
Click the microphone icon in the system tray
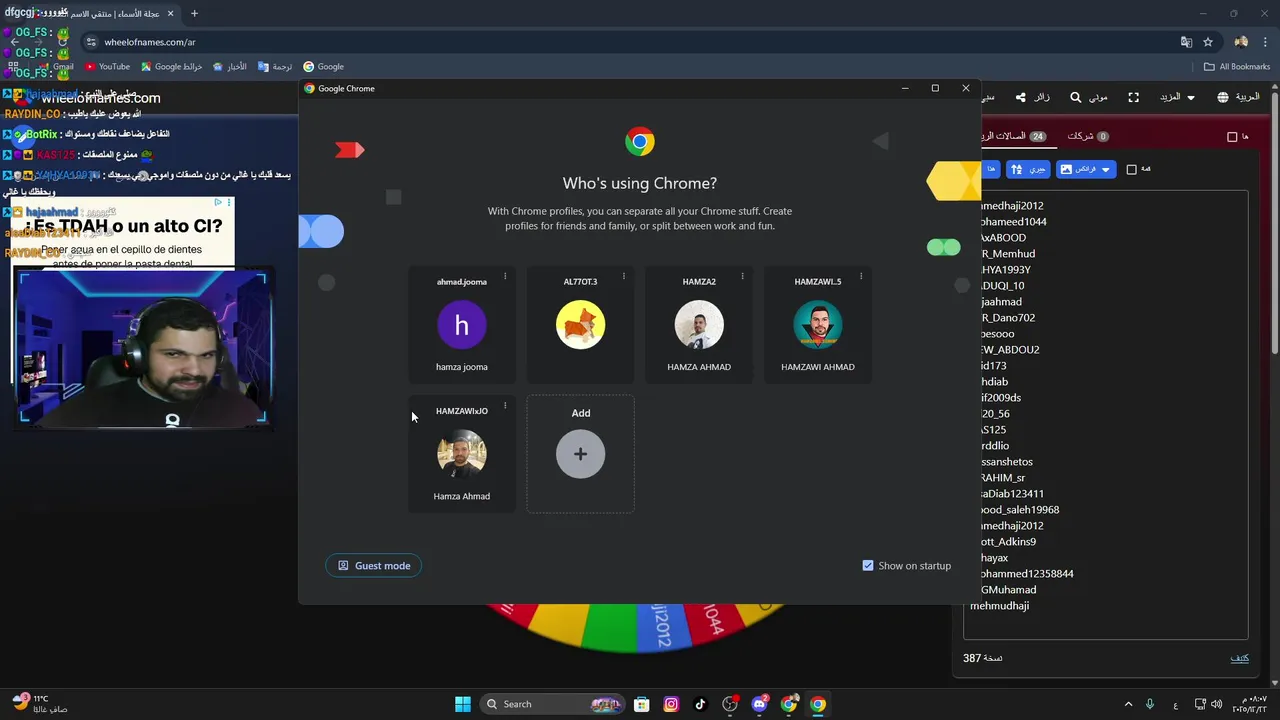tap(1150, 704)
